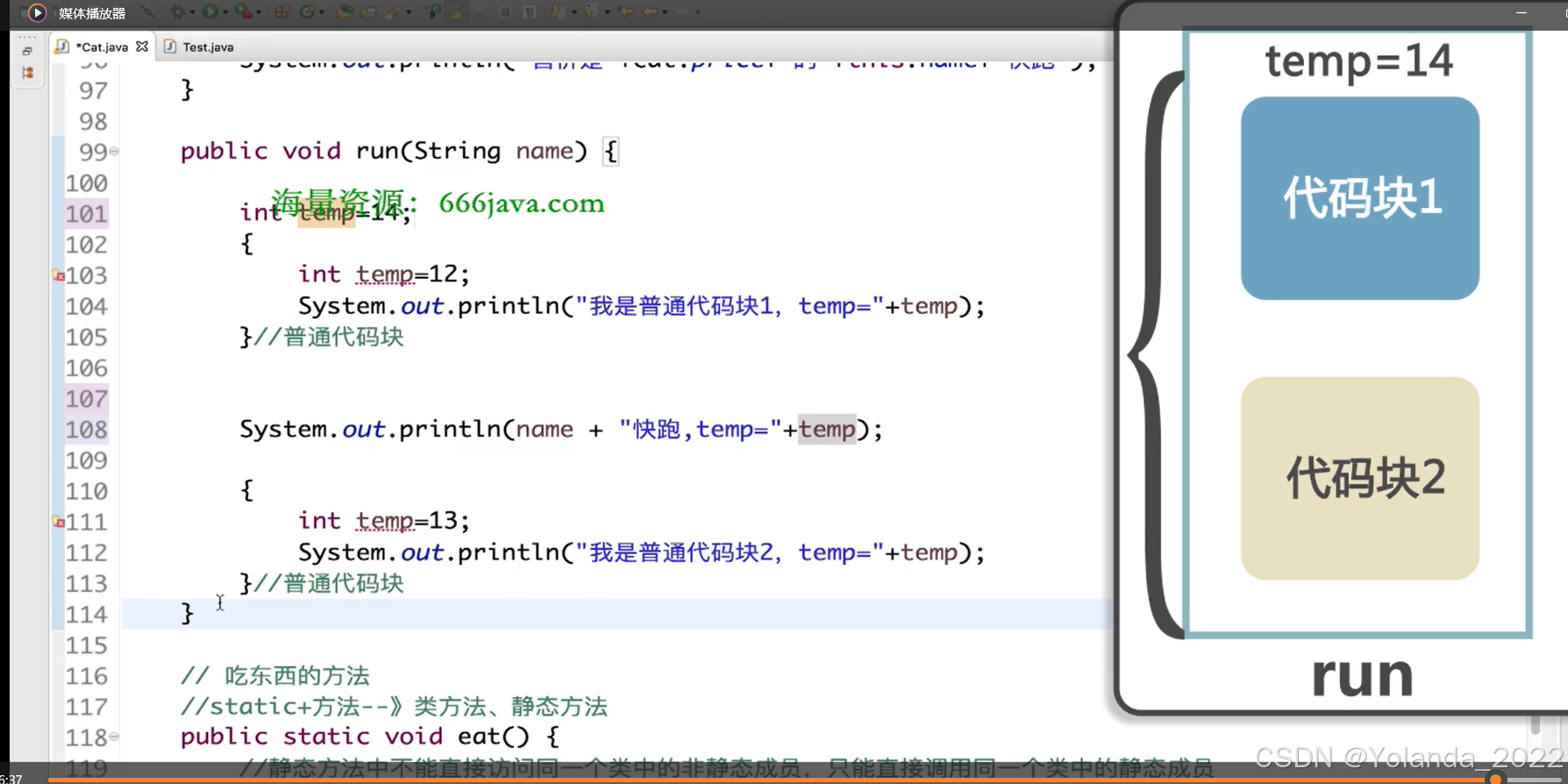Click the Previous Annotation arrow icon
The width and height of the screenshot is (1568, 784).
590,12
